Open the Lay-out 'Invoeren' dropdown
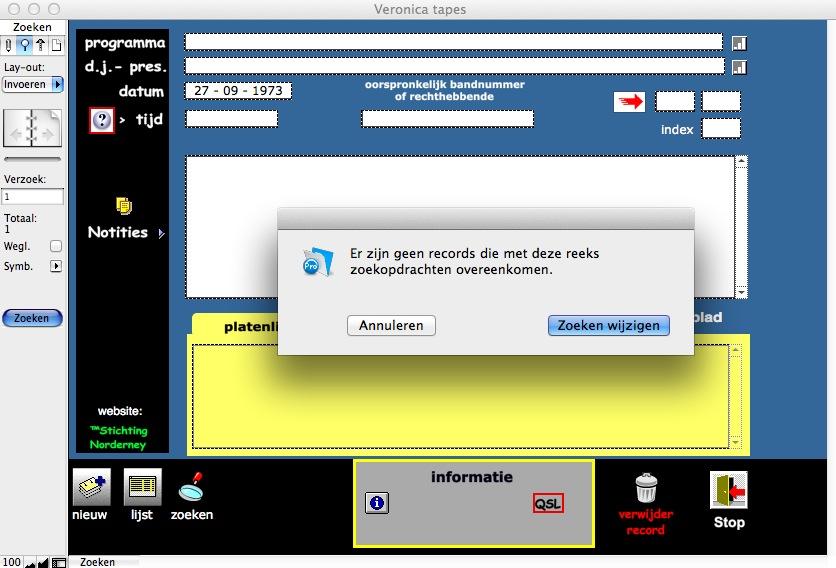The height and width of the screenshot is (568, 836). coord(32,85)
